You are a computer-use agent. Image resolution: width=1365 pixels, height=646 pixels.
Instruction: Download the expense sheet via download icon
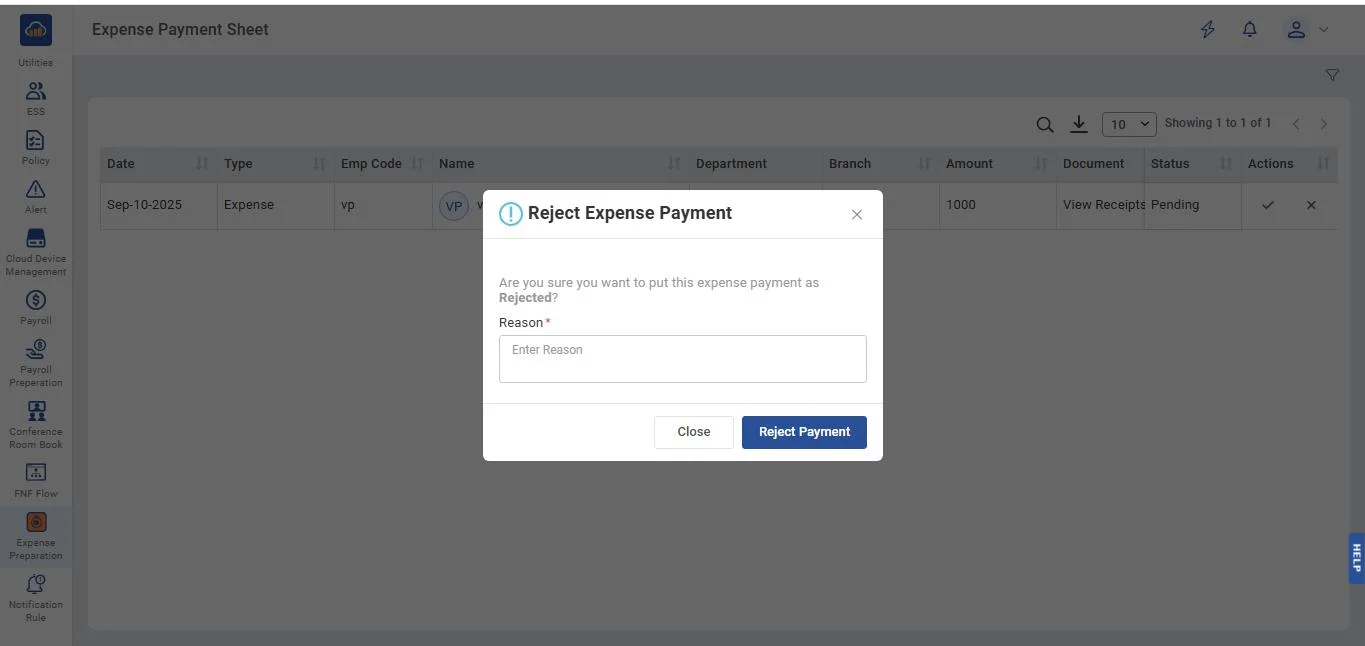point(1079,124)
